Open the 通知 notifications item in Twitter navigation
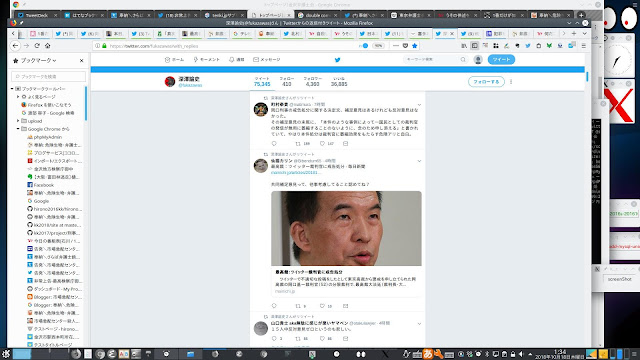The width and height of the screenshot is (640, 360). point(236,60)
